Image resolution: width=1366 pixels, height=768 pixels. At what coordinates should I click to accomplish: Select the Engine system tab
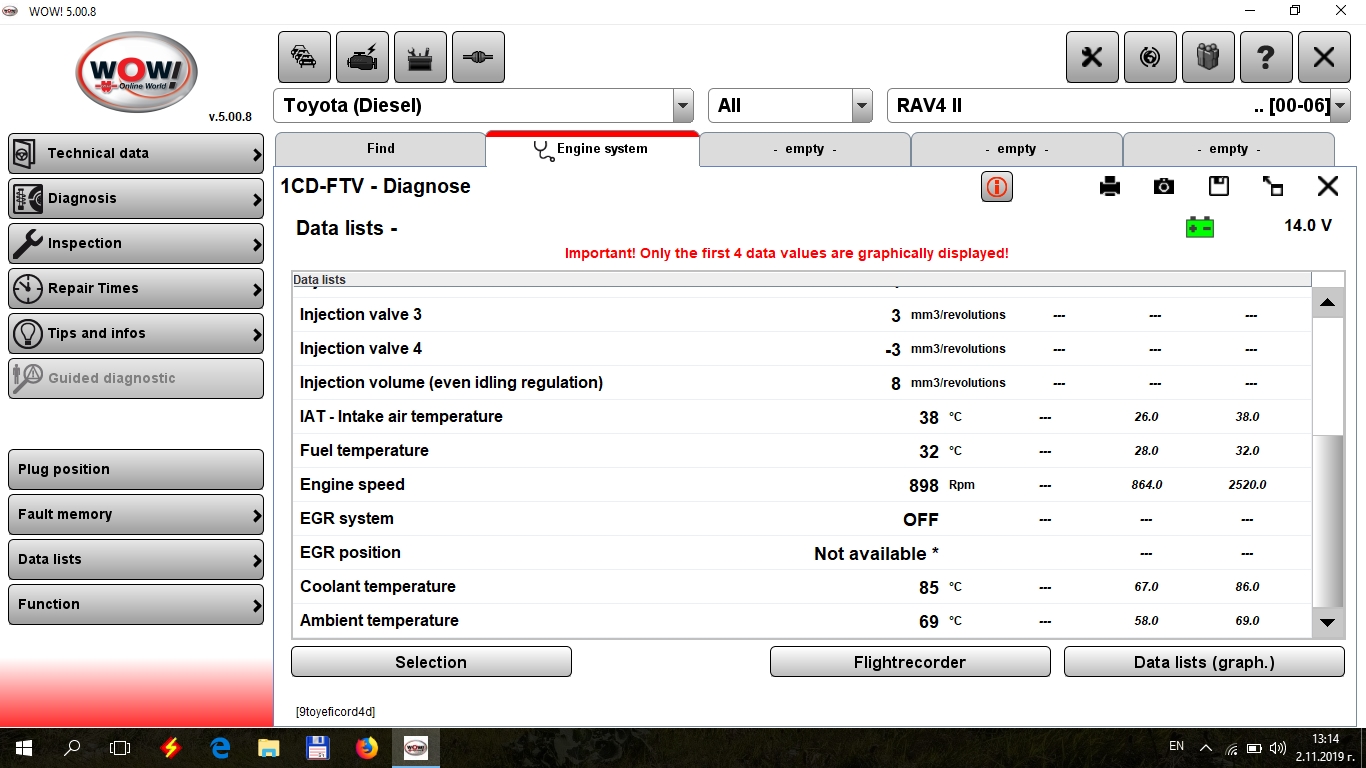click(592, 149)
